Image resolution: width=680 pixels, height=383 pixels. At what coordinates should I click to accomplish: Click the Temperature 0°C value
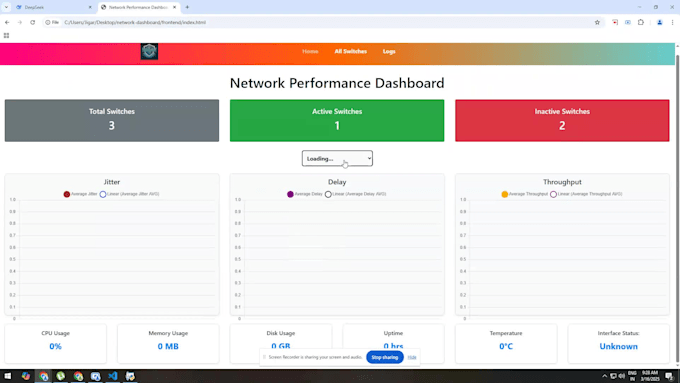506,346
